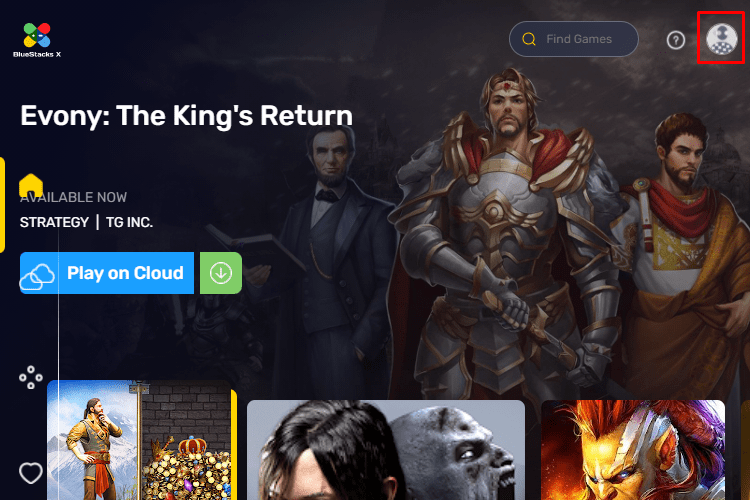Open favorites via heart sidebar icon
Screen dimensions: 750x500
coord(31,473)
